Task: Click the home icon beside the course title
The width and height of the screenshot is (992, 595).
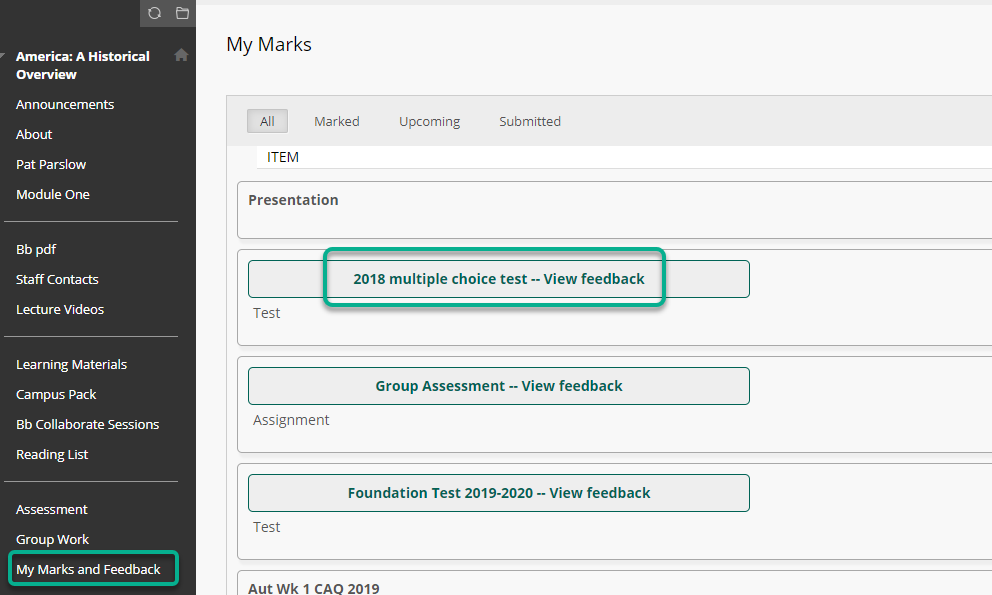Action: [x=182, y=55]
